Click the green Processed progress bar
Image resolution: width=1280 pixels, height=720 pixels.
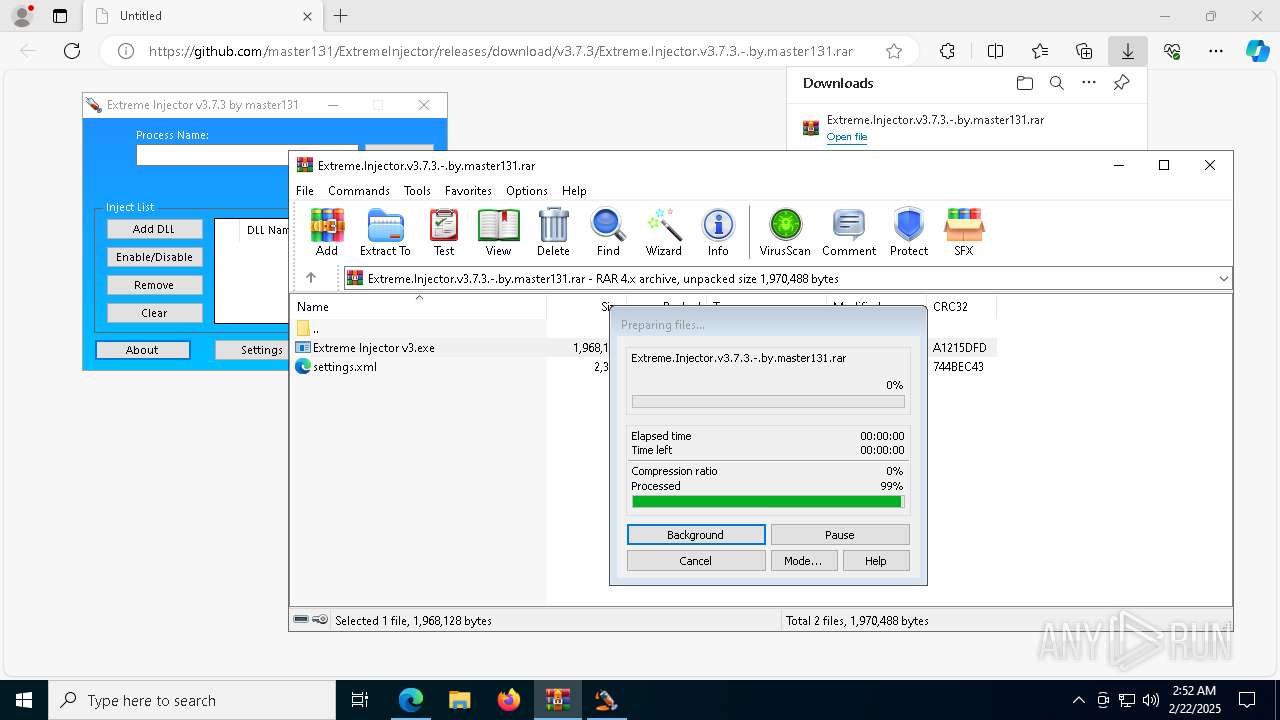pos(768,502)
